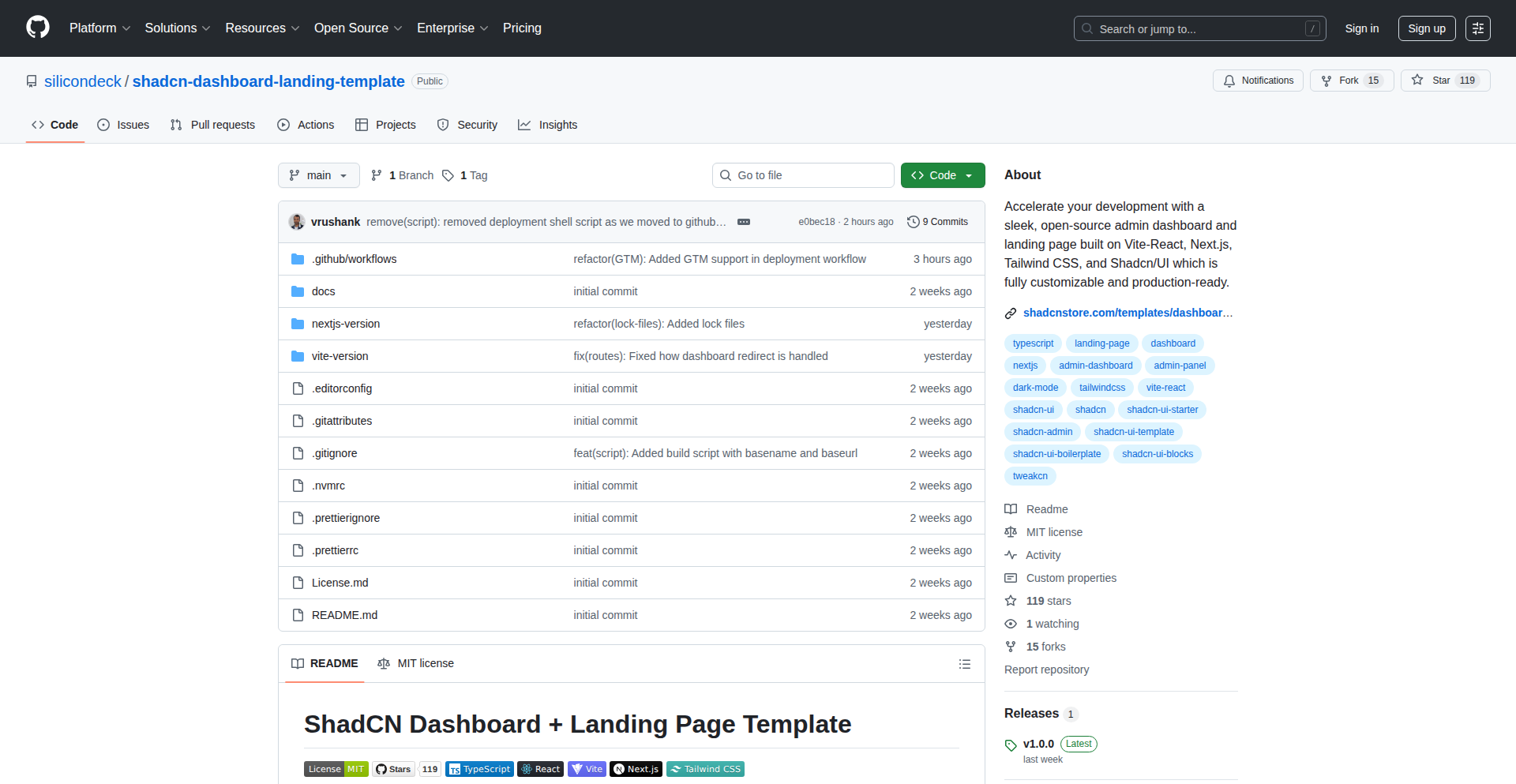Open the Pricing link
The height and width of the screenshot is (784, 1516).
[522, 28]
